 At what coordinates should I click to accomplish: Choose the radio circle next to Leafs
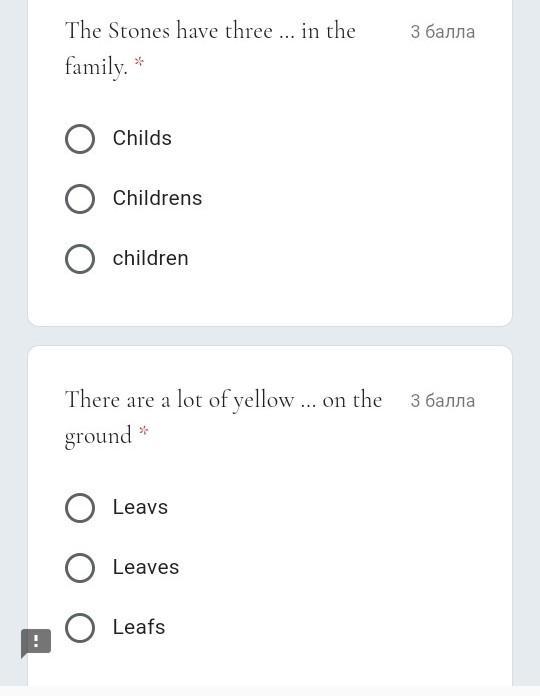[80, 628]
